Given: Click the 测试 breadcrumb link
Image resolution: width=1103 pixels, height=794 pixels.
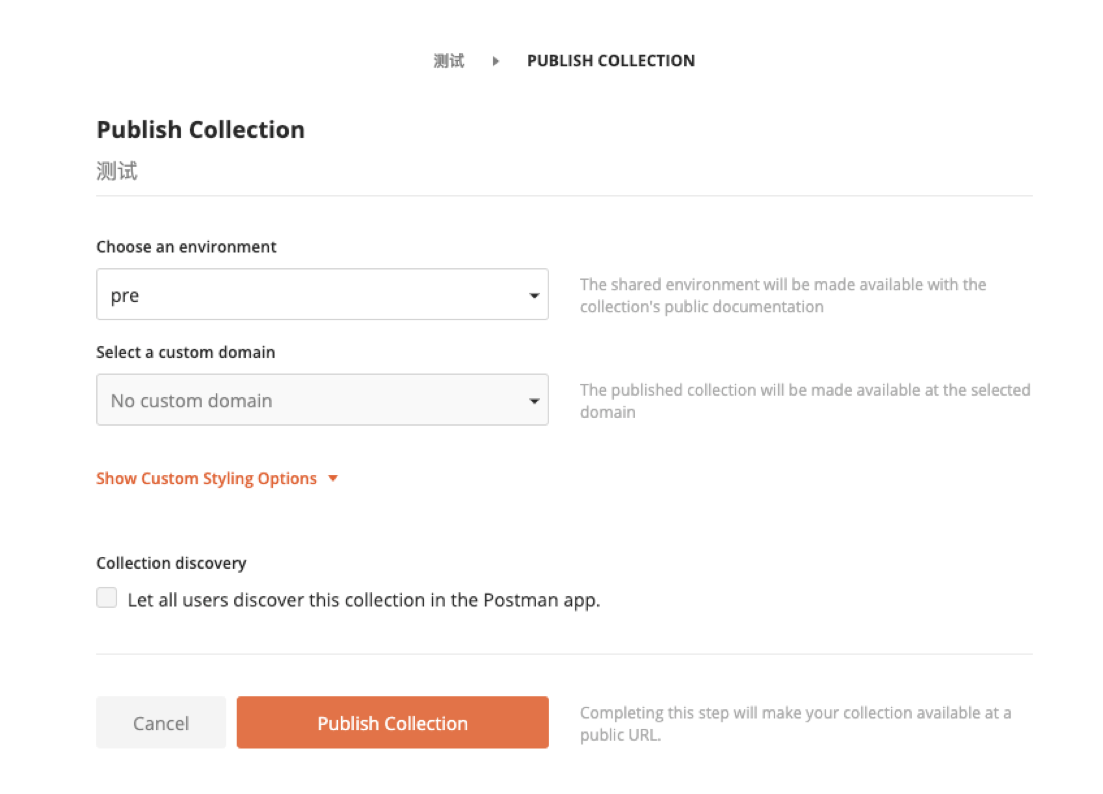Looking at the screenshot, I should point(449,61).
